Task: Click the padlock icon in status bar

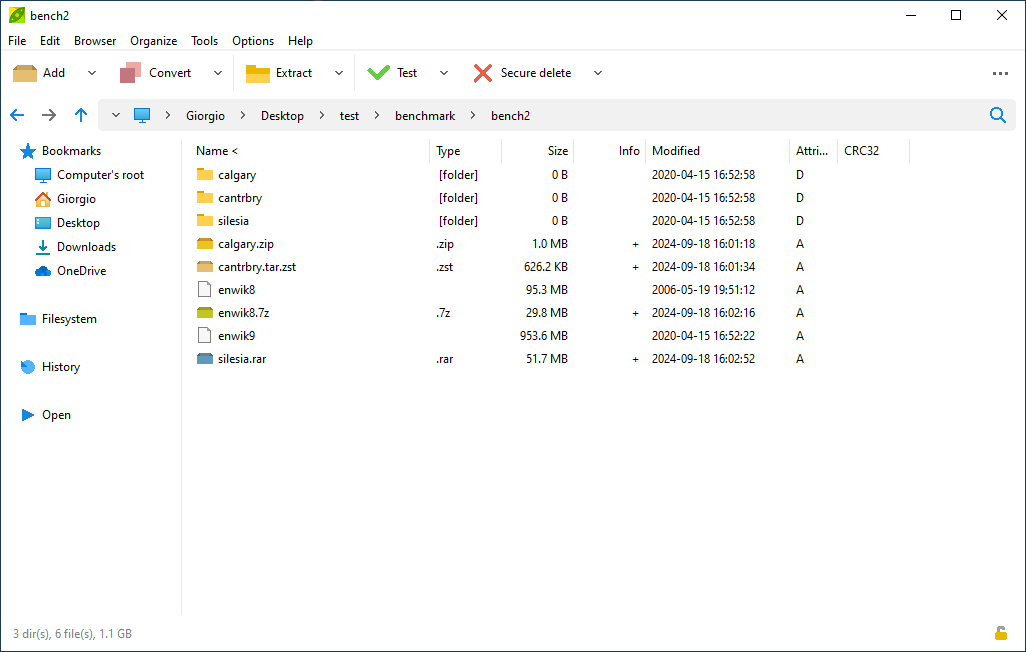Action: click(x=1000, y=633)
